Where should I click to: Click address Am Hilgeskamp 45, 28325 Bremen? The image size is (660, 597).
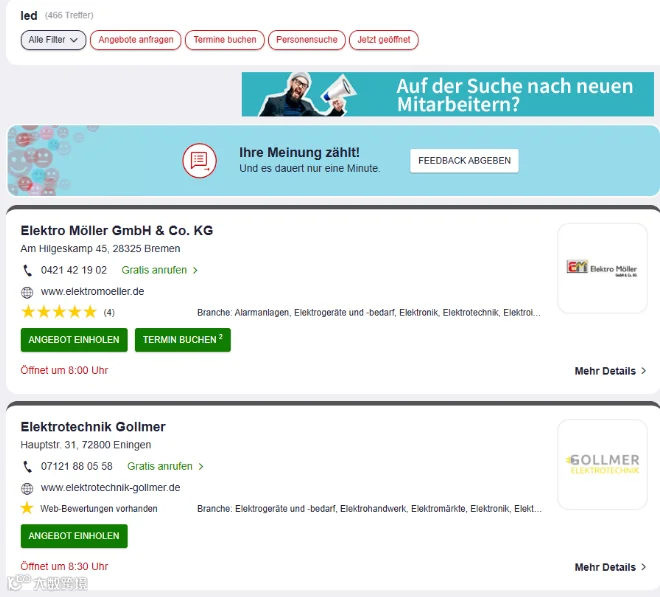pyautogui.click(x=100, y=249)
